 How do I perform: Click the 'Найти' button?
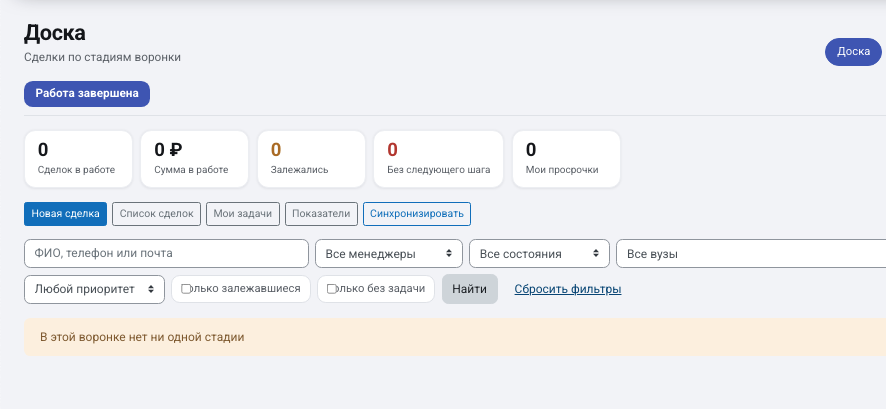coord(470,289)
